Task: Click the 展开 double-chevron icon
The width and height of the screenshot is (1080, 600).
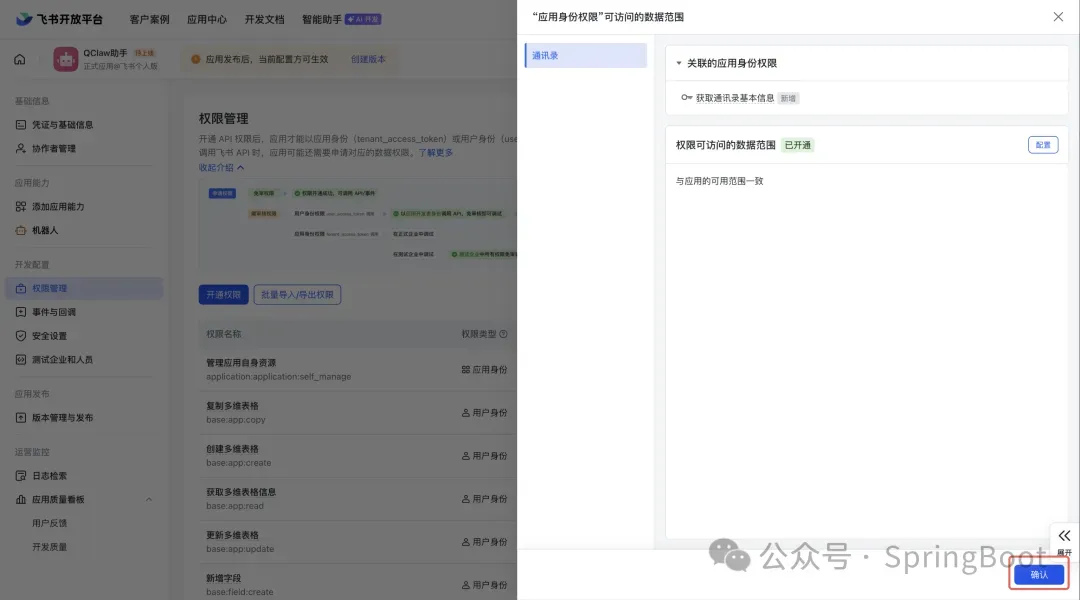Action: (1064, 536)
